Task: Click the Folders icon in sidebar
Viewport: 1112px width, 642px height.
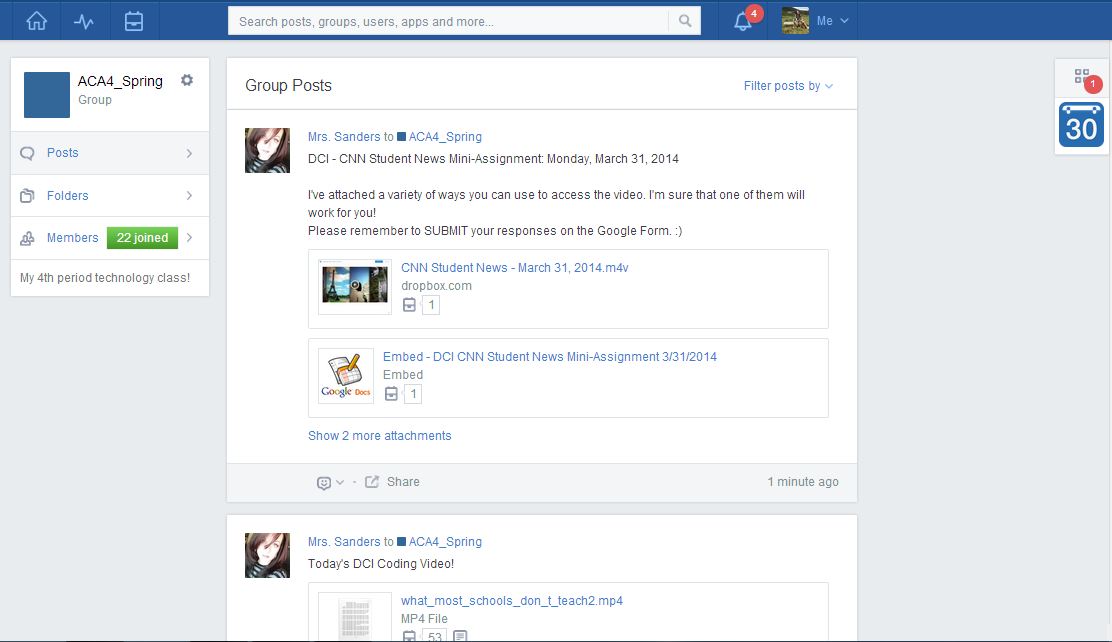Action: click(27, 196)
